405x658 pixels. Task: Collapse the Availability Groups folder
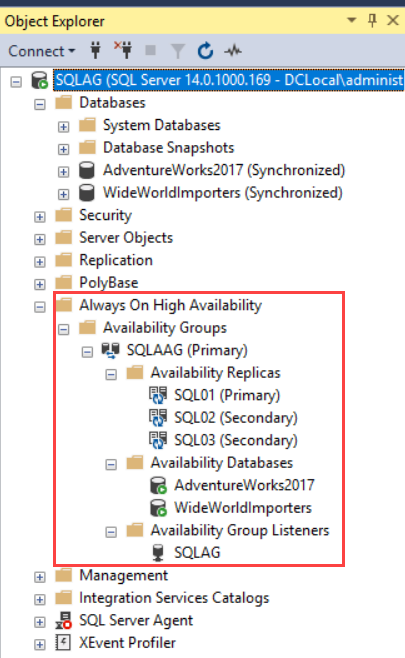pos(63,329)
